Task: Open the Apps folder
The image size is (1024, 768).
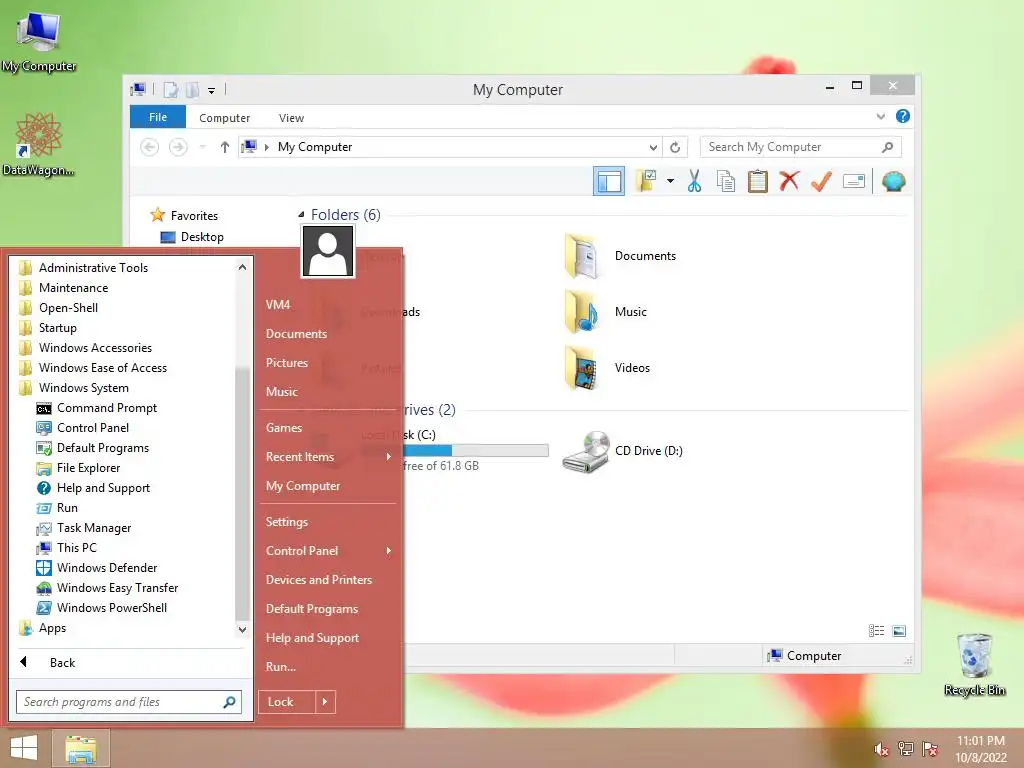Action: tap(52, 628)
